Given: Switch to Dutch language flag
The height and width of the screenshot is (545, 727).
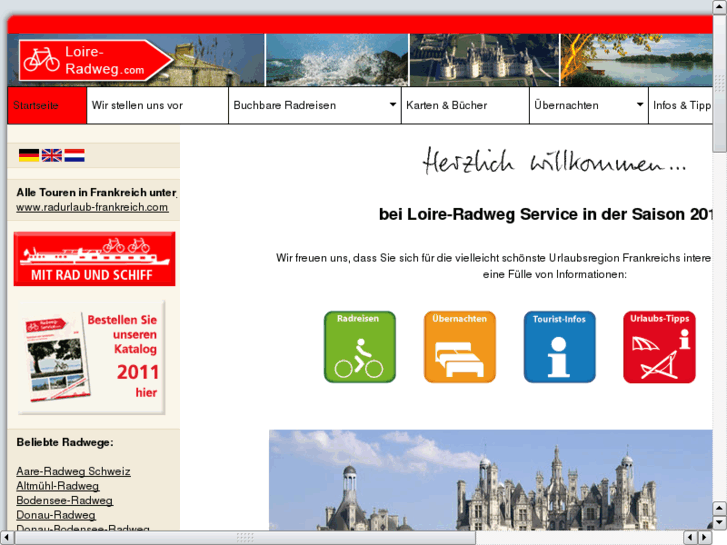Looking at the screenshot, I should tap(74, 155).
